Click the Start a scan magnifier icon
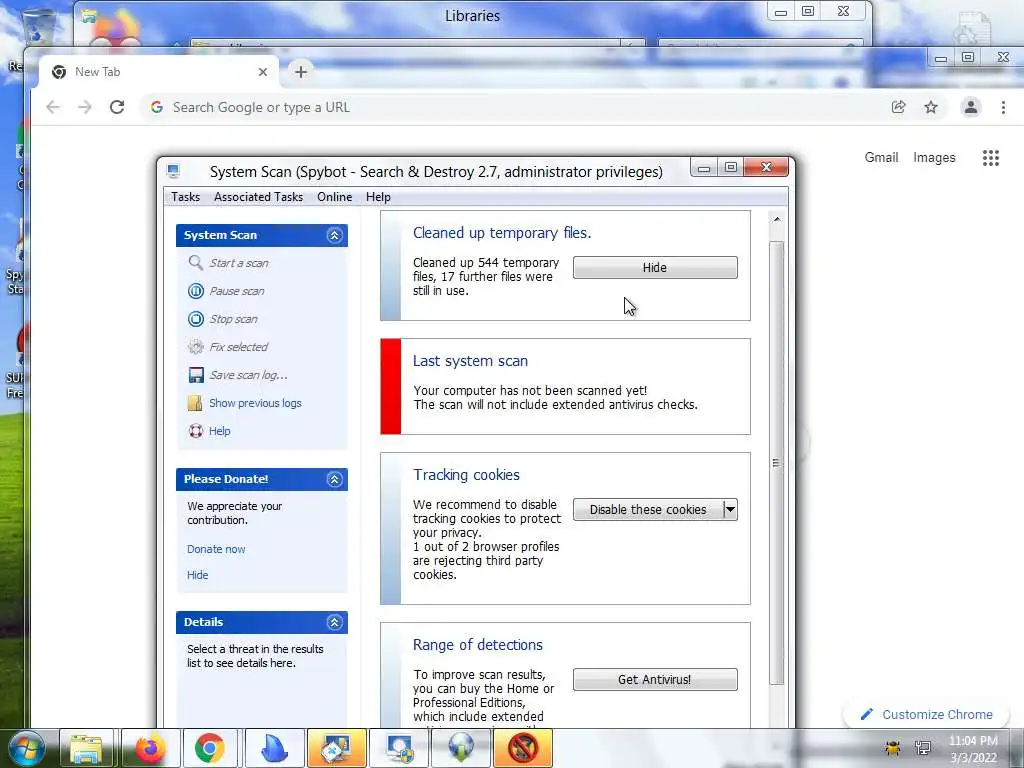 coord(195,263)
